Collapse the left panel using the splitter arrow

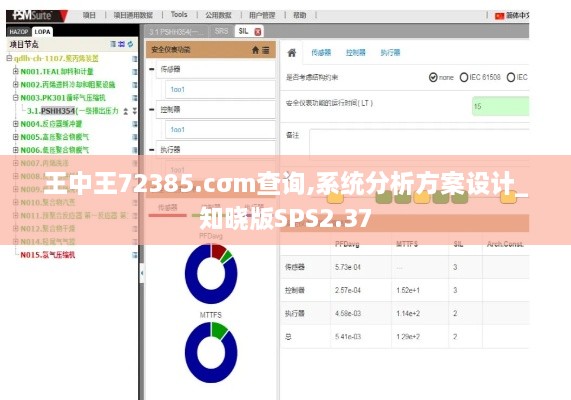pyautogui.click(x=142, y=273)
